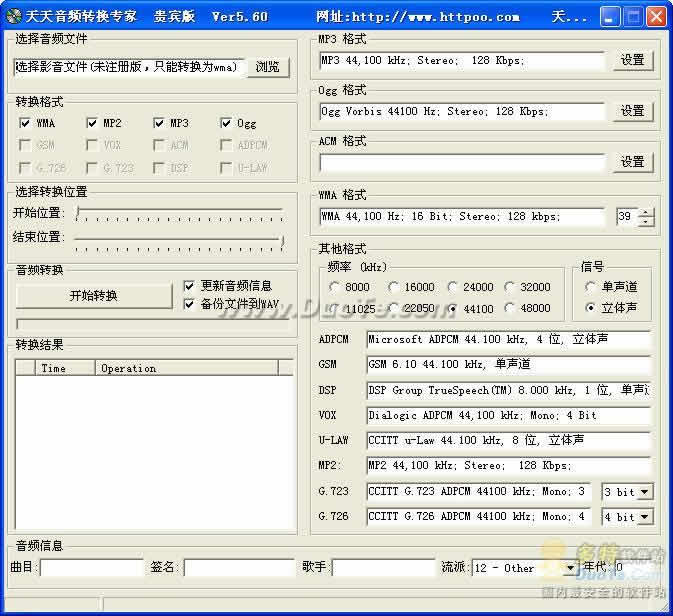The width and height of the screenshot is (673, 616).
Task: Click the 开始位置 start position slider
Action: pos(179,214)
